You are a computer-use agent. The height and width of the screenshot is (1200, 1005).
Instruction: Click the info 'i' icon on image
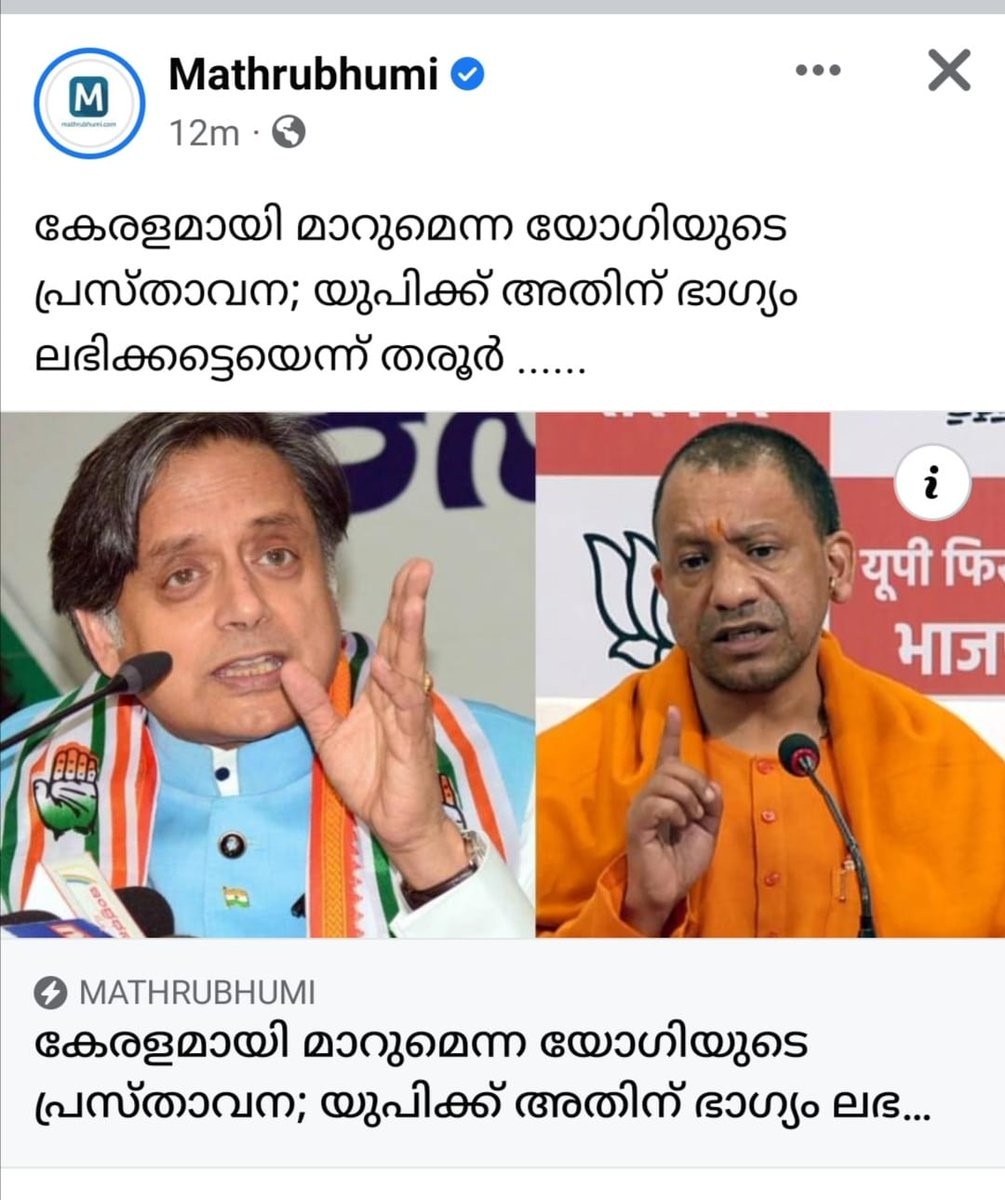tap(932, 485)
